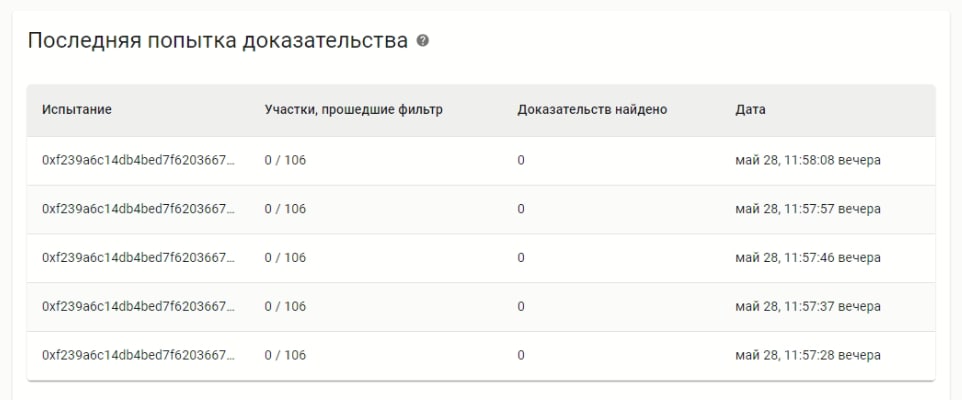The image size is (962, 400).
Task: Click the challenge hash in the 11:57:46 row
Action: tap(138, 258)
